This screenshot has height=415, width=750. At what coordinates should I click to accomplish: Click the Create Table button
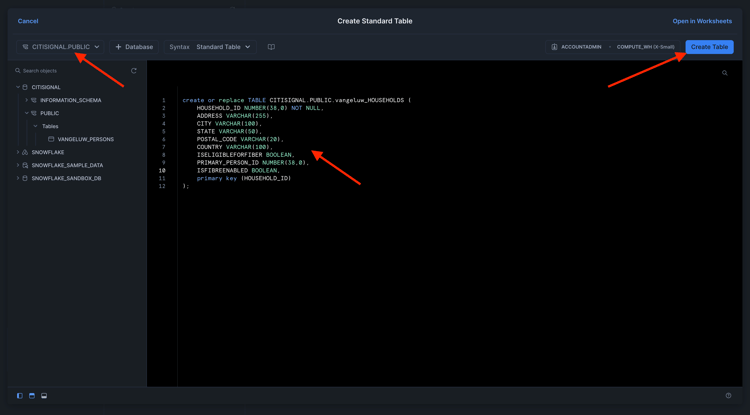coord(709,47)
